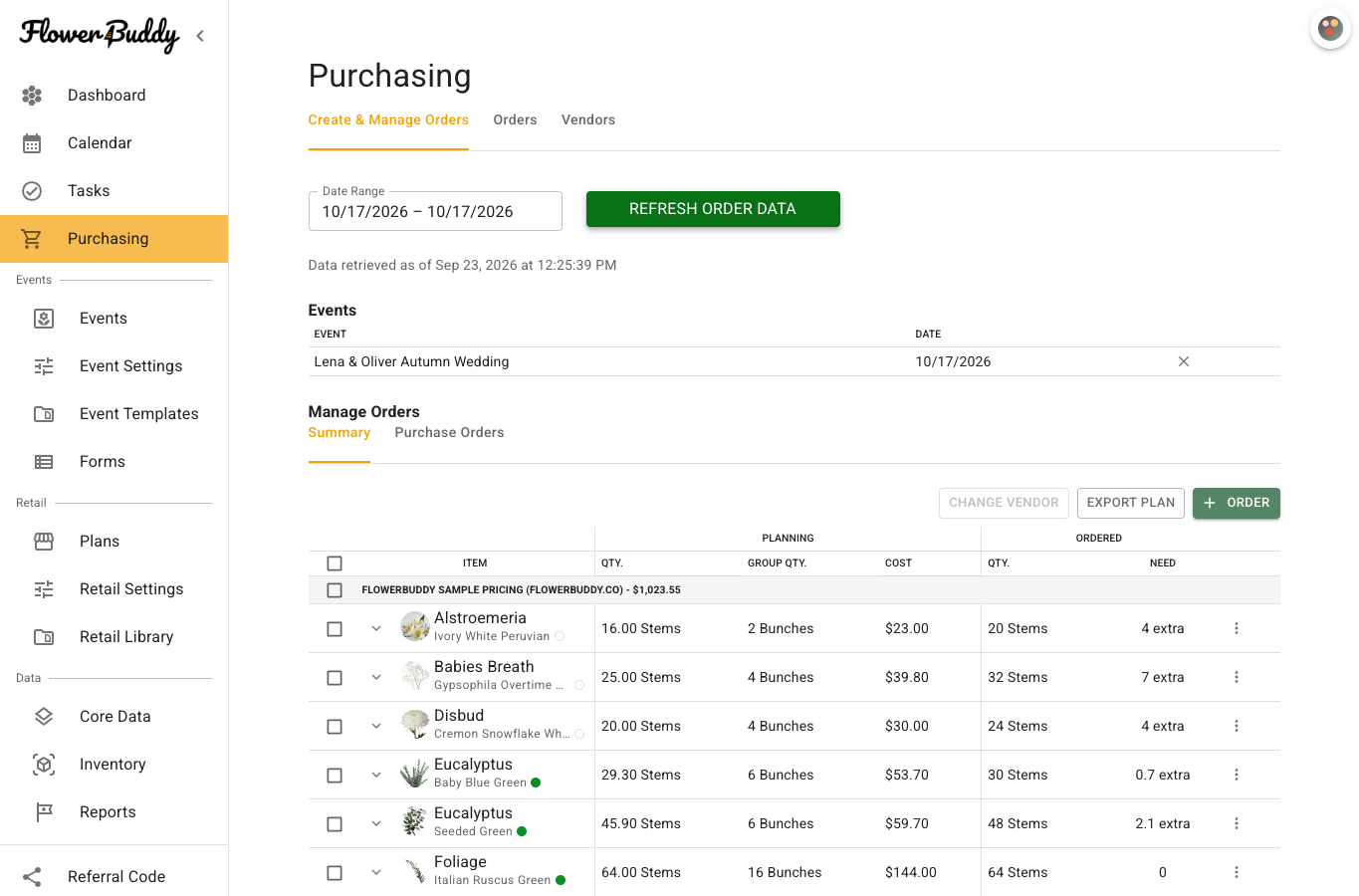
Task: Open the Events sidebar icon
Action: [x=44, y=319]
